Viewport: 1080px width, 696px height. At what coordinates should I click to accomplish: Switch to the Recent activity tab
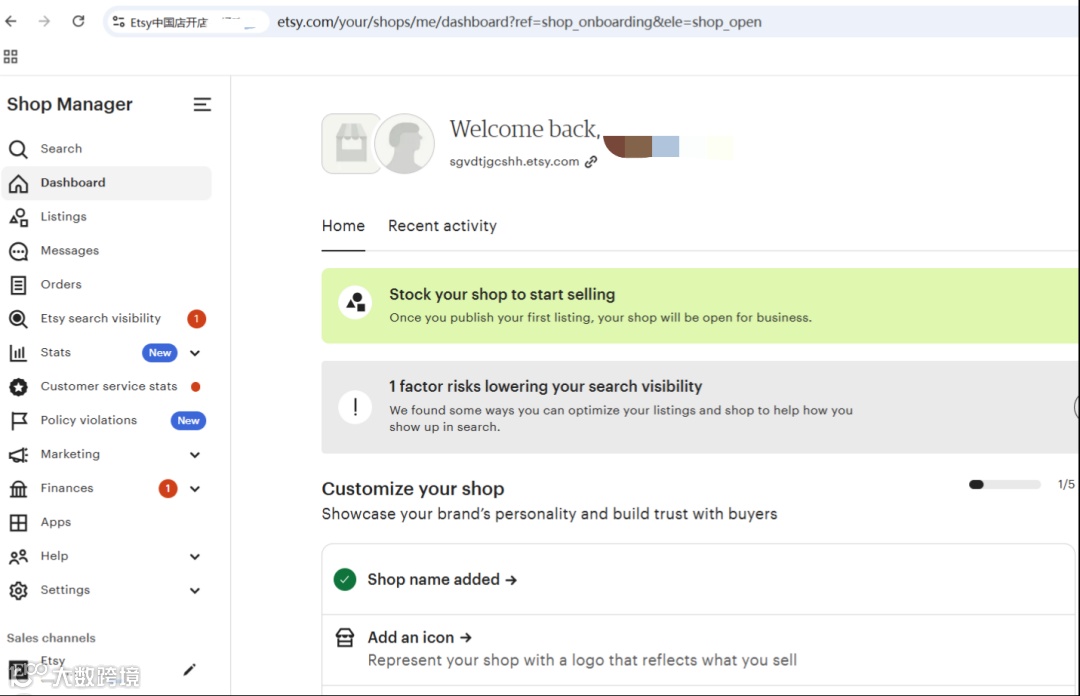[442, 226]
